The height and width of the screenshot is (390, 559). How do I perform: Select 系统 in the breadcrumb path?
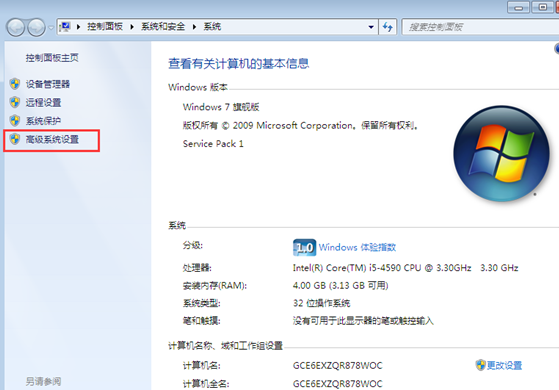tap(212, 26)
